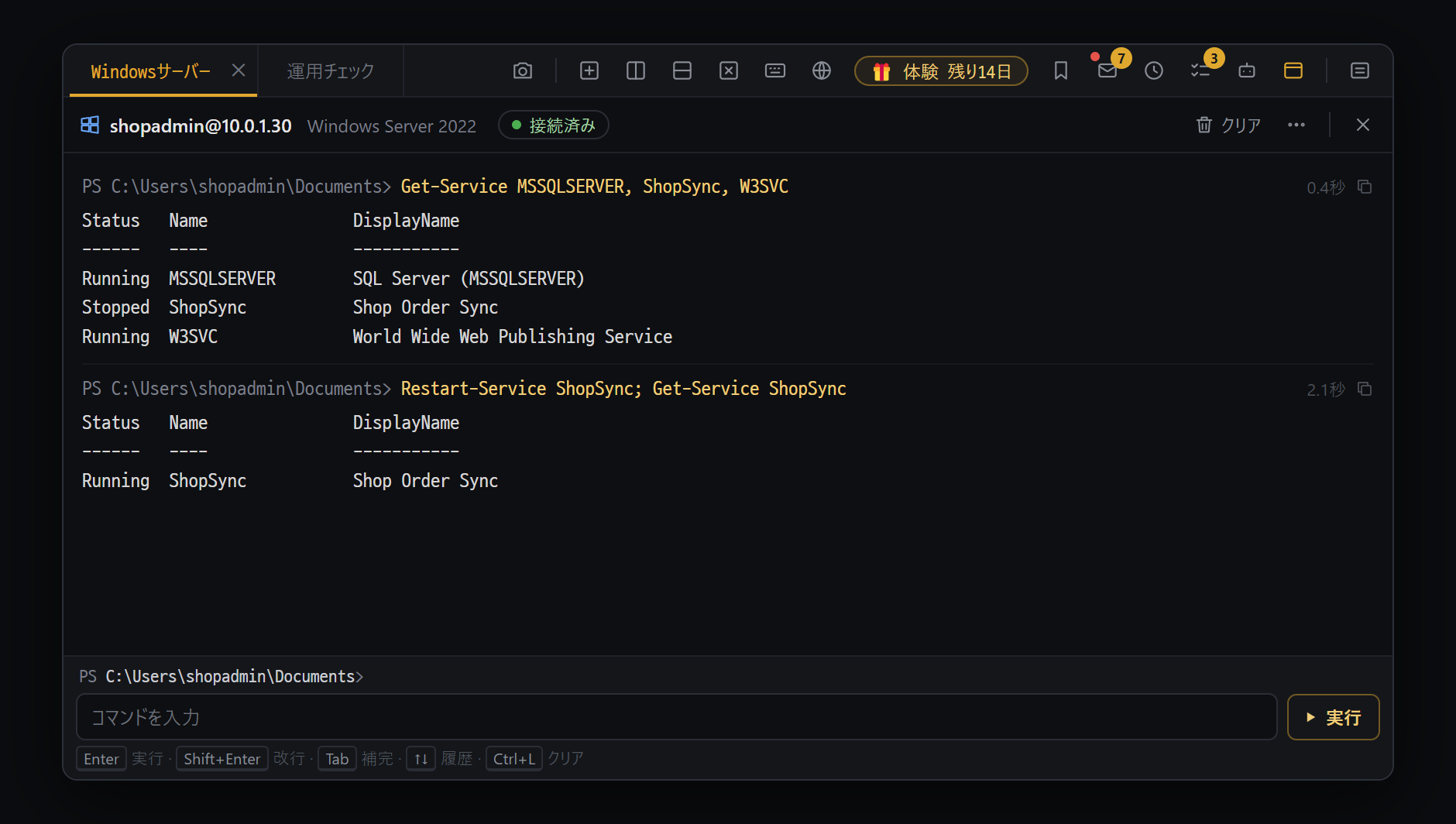Viewport: 1456px width, 824px height.
Task: Click the Windows logo beside shopadmin@10.0.1.30
Action: coord(90,125)
